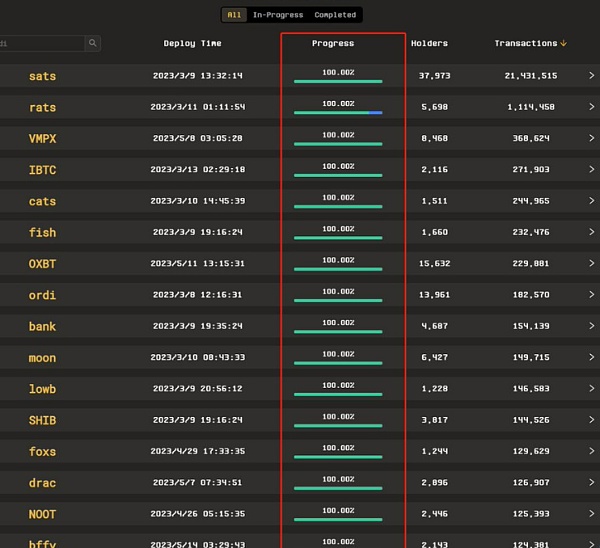Expand the sats row chevron

(x=590, y=76)
